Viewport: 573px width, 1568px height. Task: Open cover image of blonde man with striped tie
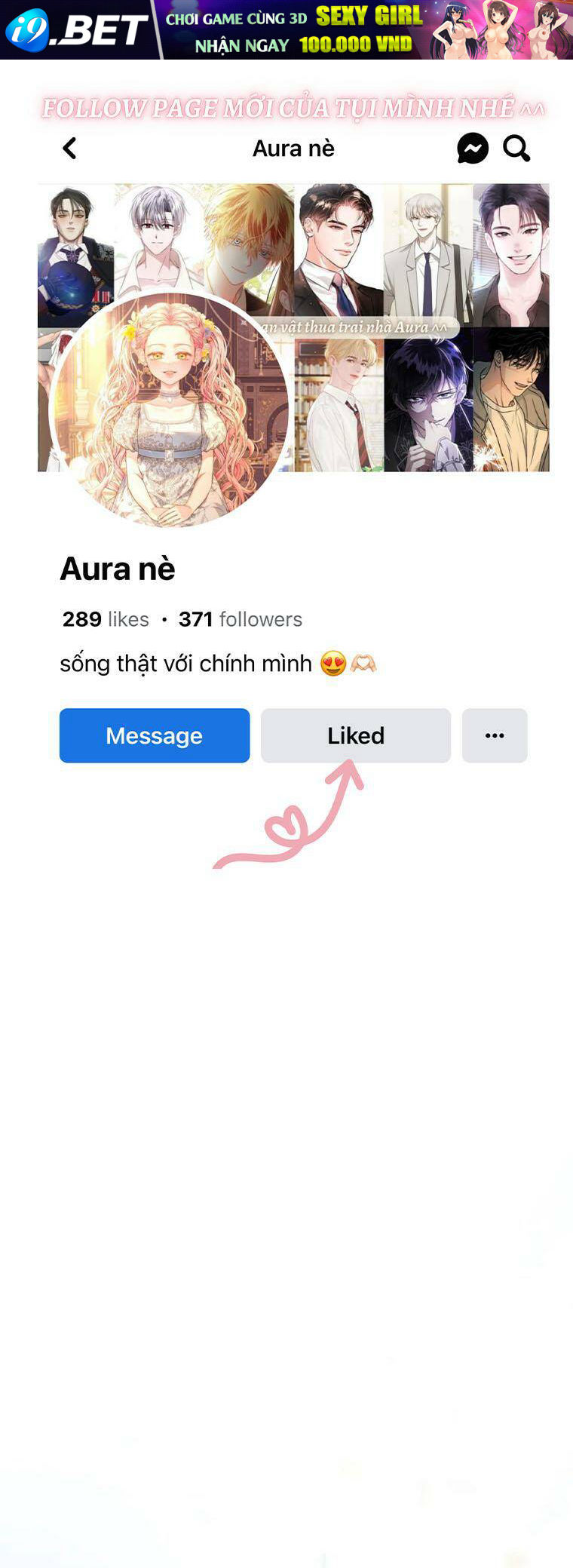(x=339, y=404)
